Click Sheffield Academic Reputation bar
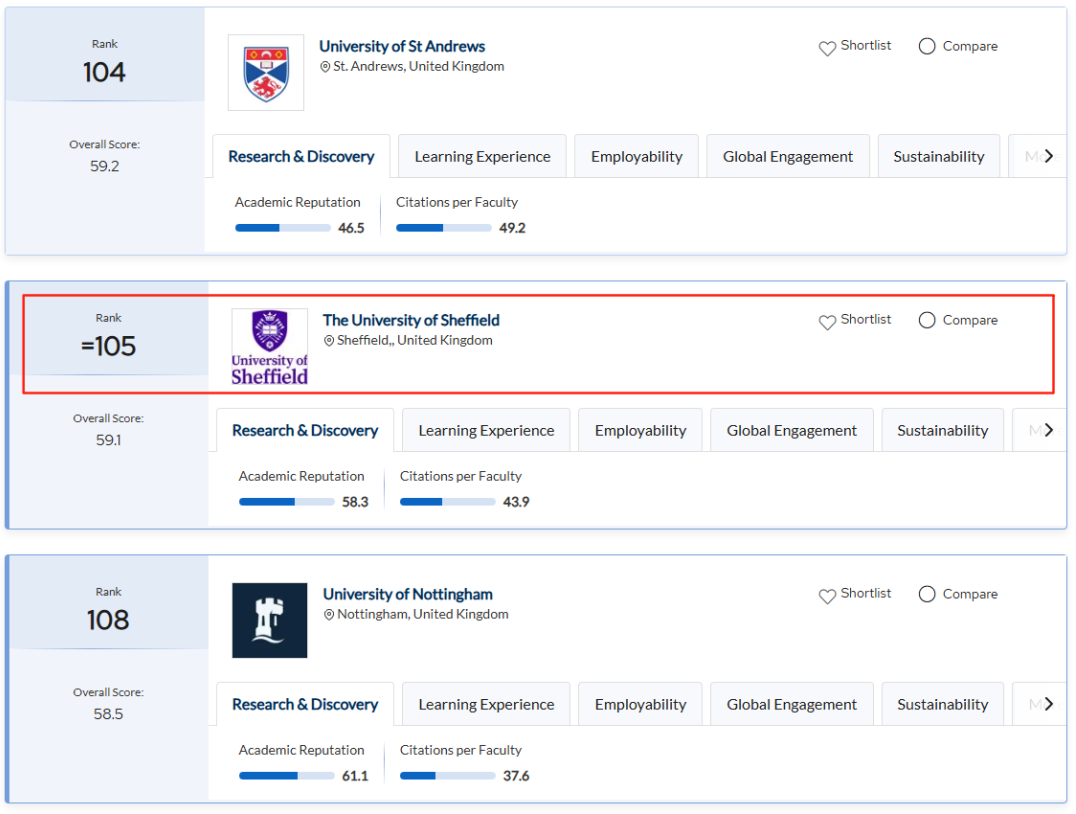The width and height of the screenshot is (1076, 814). [287, 502]
